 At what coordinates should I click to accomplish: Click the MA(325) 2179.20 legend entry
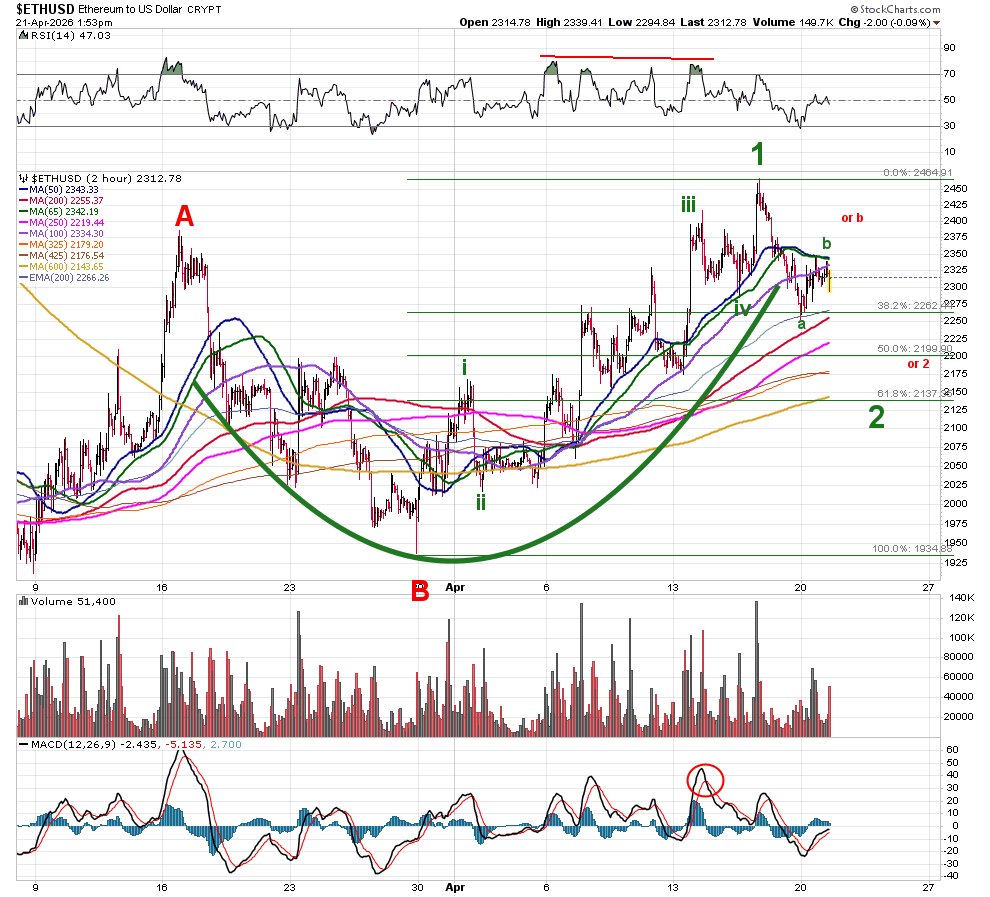pos(61,245)
